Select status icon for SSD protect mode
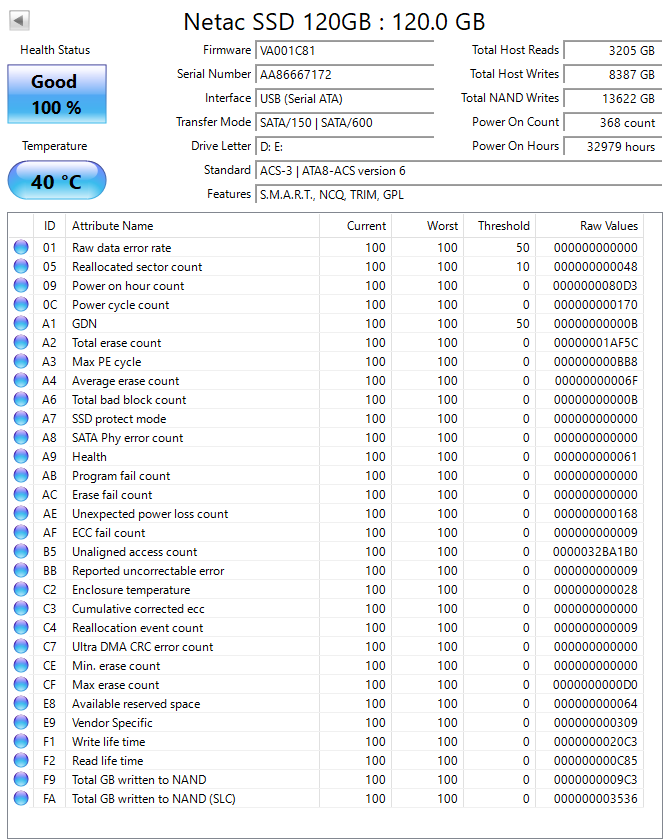 pos(21,418)
